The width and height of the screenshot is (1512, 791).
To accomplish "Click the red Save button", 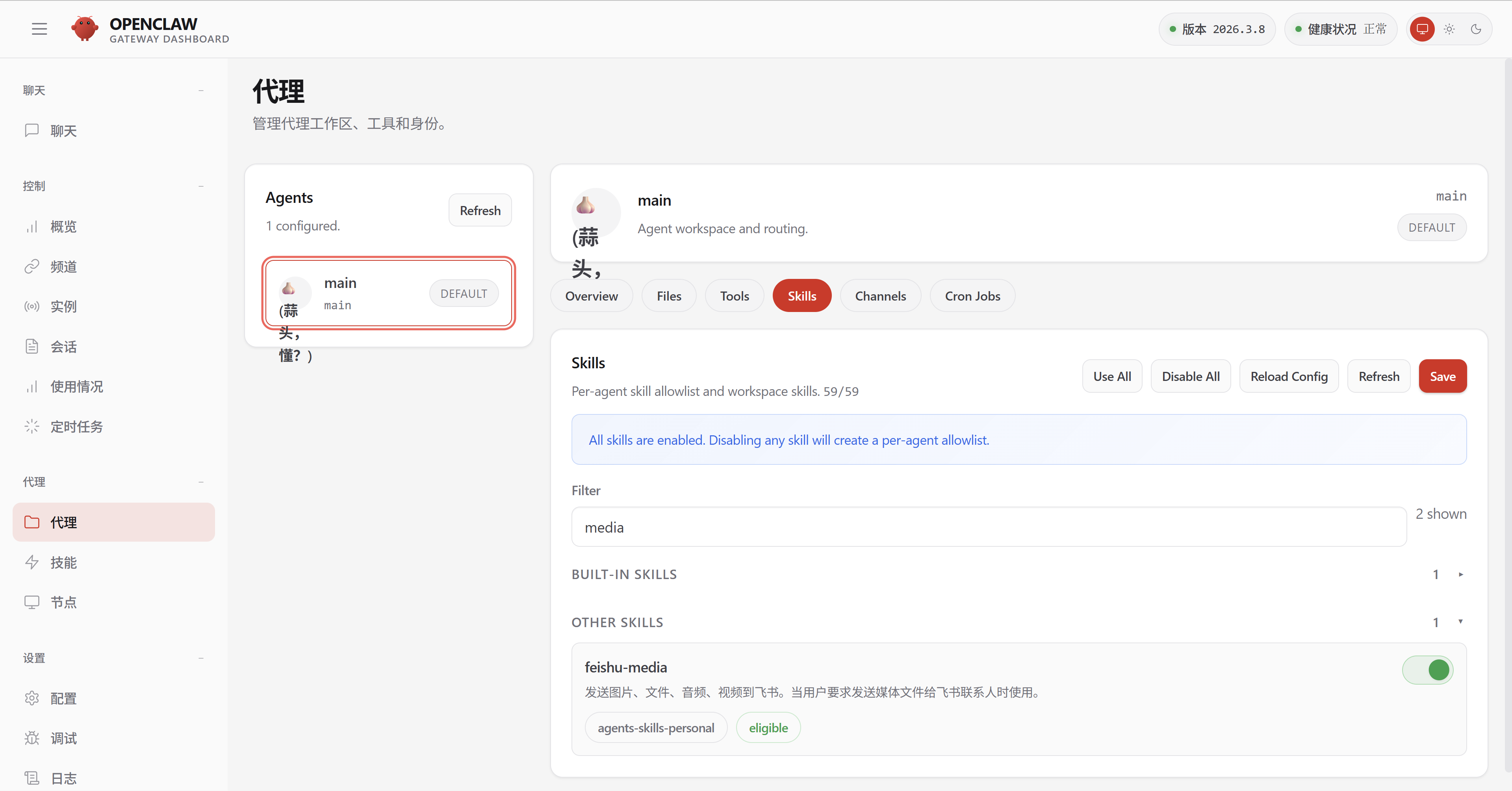I will [x=1442, y=377].
